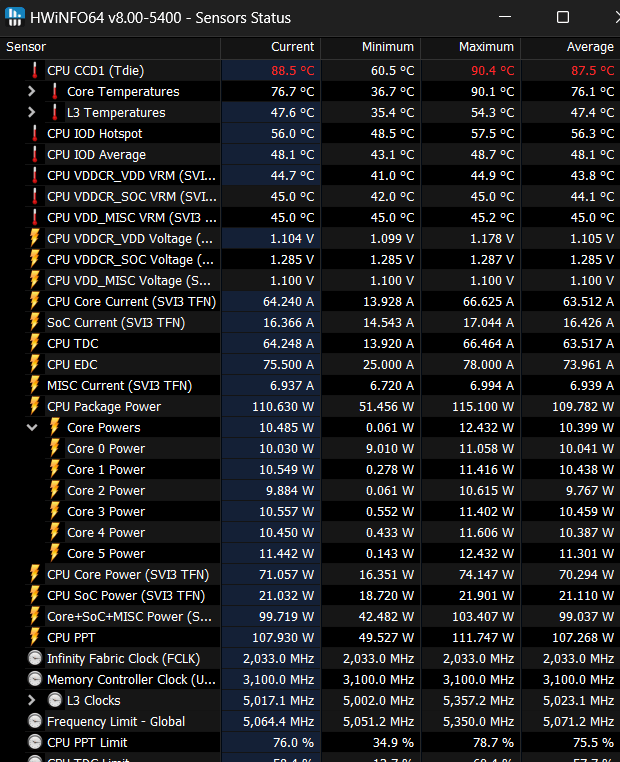Click thermometer icon beside CPU VDDCR_SOC VRM

tap(34, 196)
